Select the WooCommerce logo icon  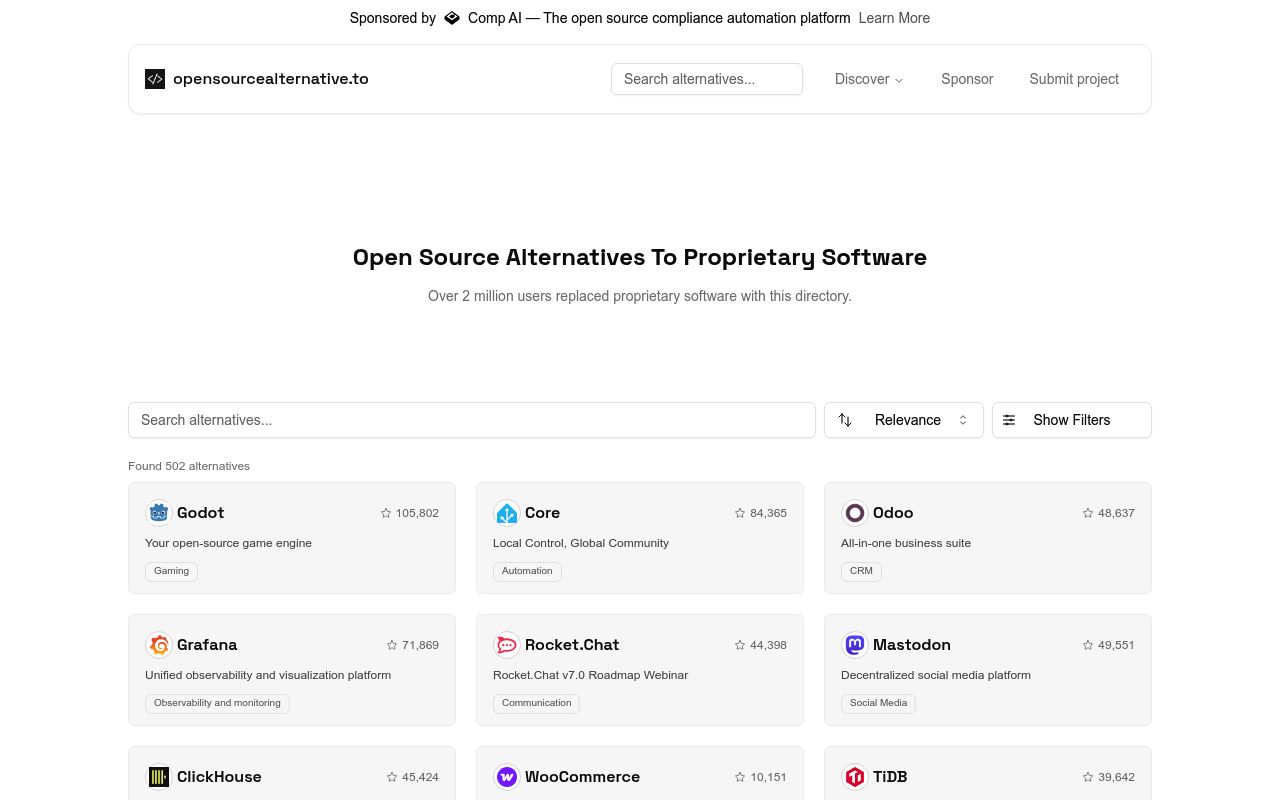[x=507, y=777]
